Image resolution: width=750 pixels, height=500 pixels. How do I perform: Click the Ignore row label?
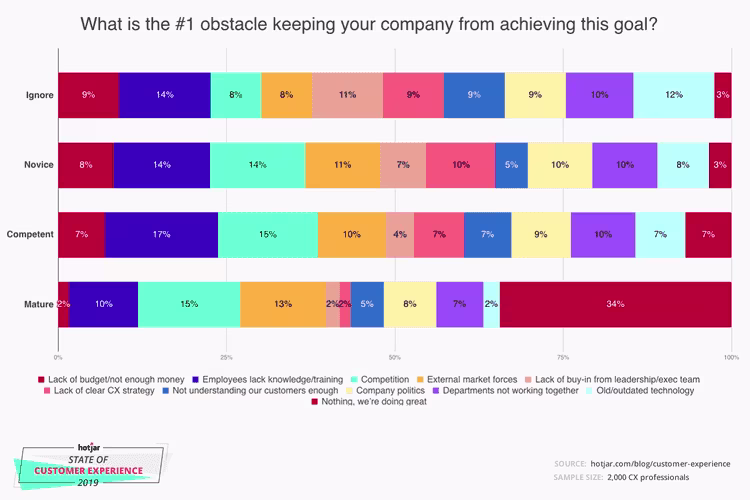(x=40, y=95)
